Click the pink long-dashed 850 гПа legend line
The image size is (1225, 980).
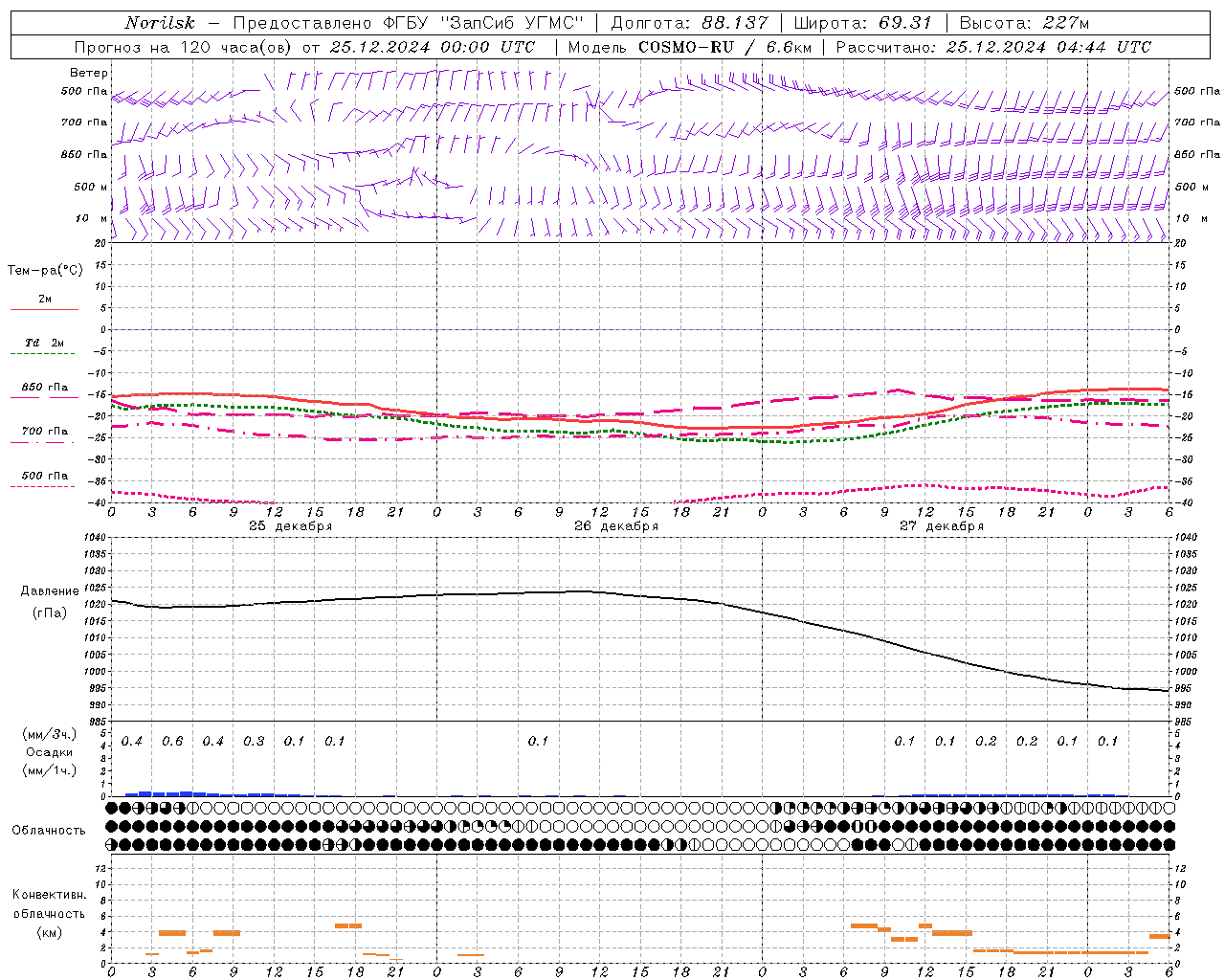coord(44,397)
